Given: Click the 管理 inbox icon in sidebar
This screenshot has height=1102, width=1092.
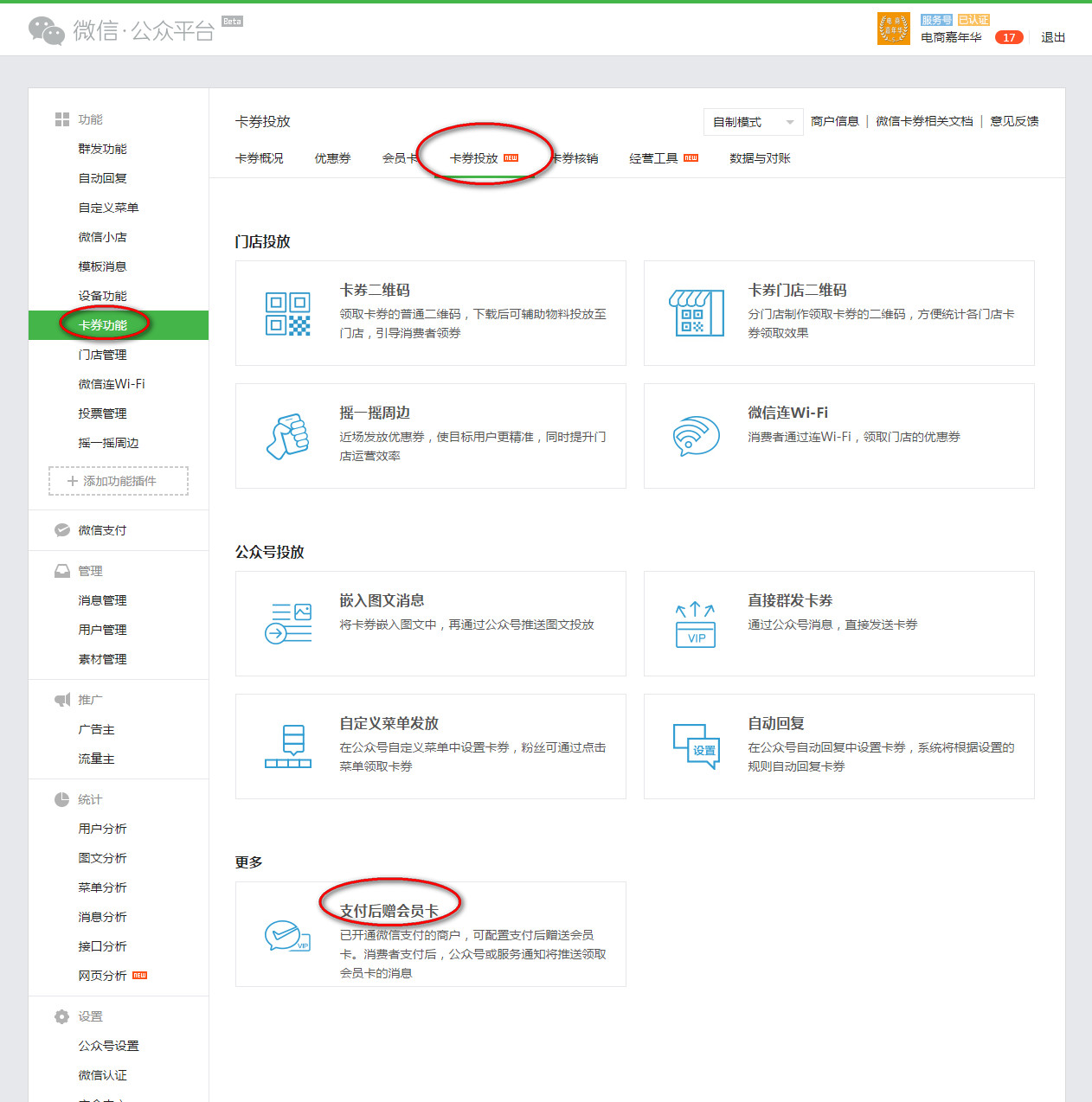Looking at the screenshot, I should [x=62, y=571].
